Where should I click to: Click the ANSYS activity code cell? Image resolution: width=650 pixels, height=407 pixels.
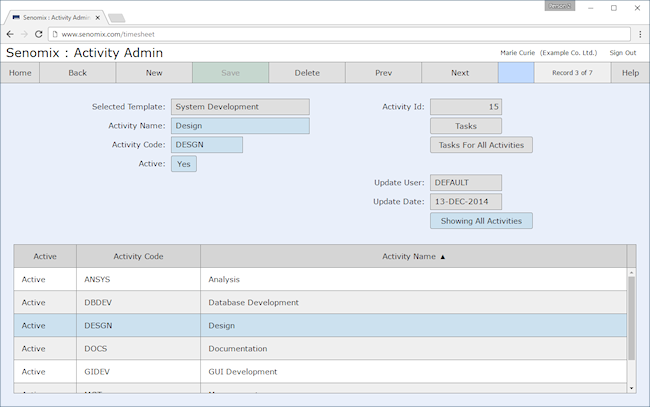pos(138,279)
